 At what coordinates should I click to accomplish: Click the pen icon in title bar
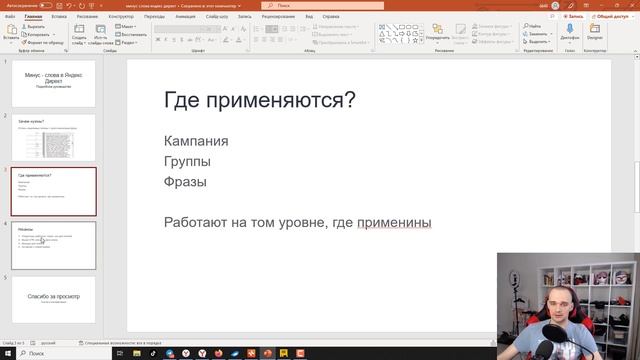571,6
